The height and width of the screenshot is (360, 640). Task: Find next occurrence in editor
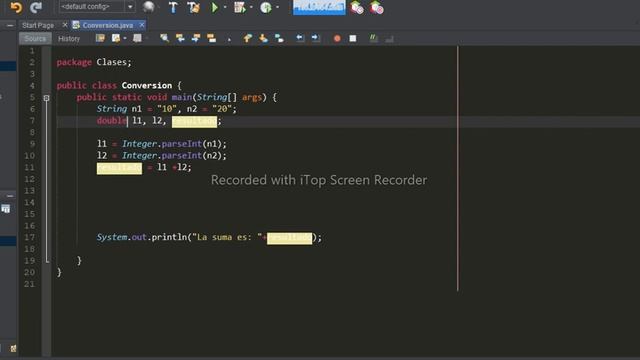click(196, 38)
